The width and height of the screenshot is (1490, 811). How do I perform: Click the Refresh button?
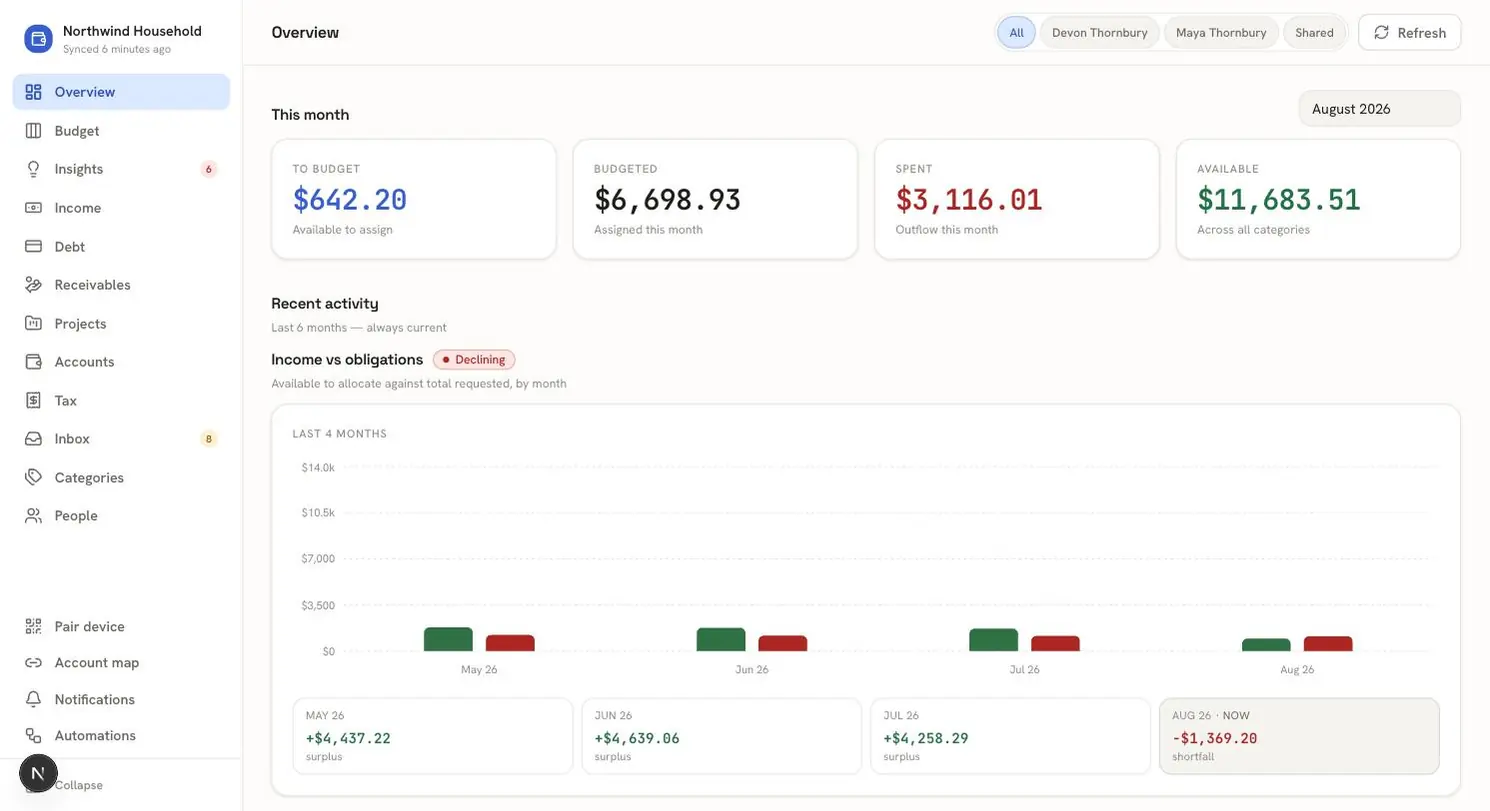(1409, 33)
